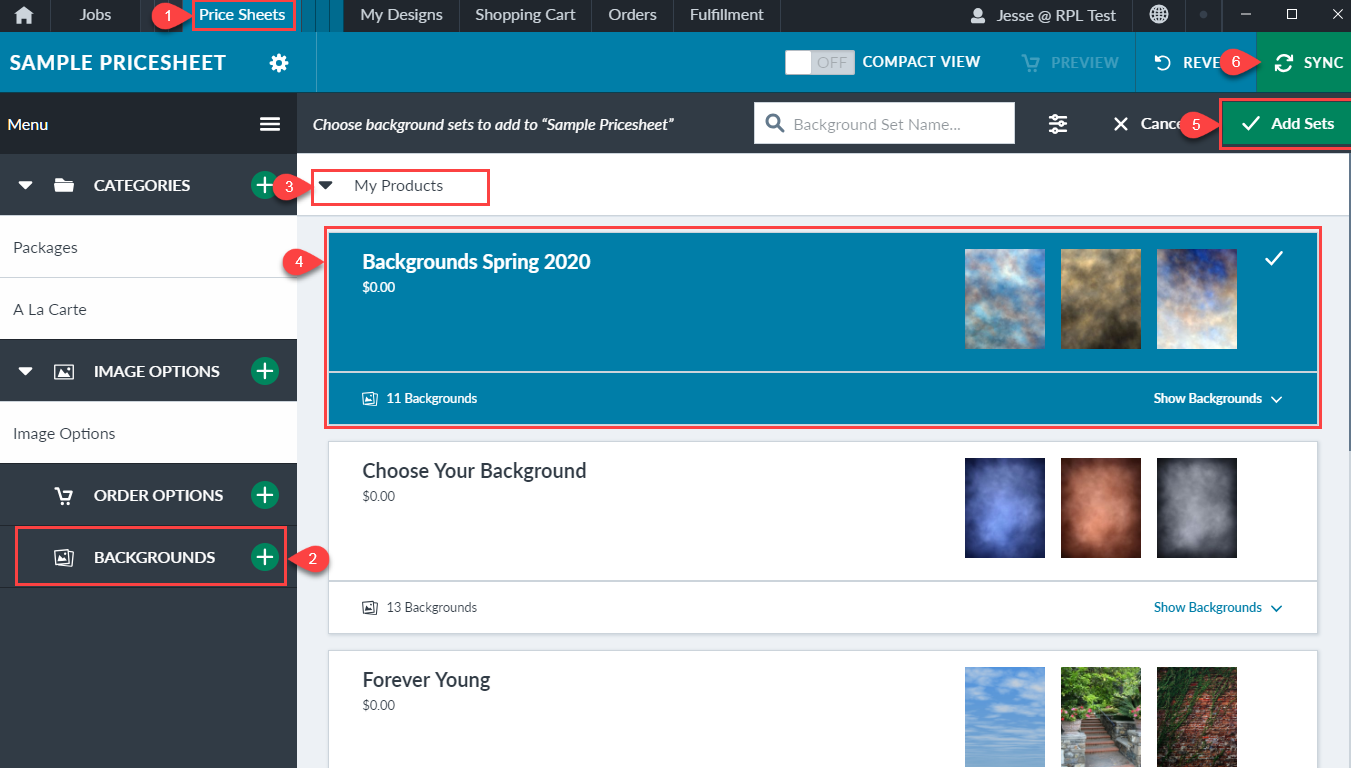Open the globe language icon
The width and height of the screenshot is (1351, 768).
point(1159,15)
